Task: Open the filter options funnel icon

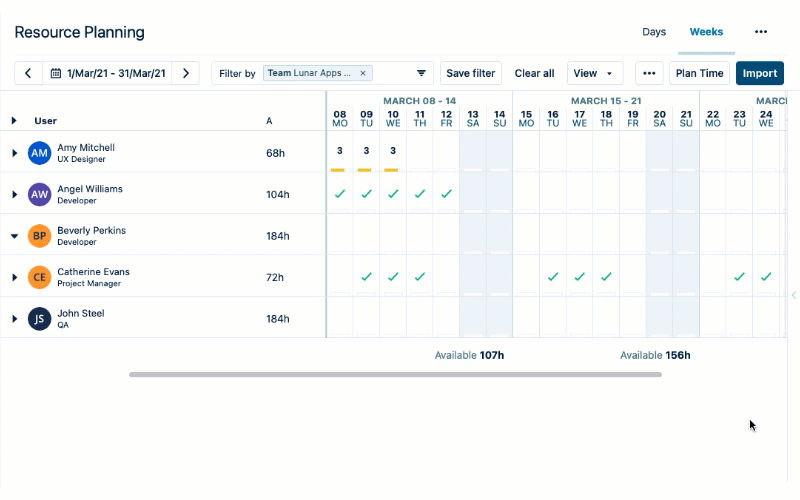Action: click(421, 73)
